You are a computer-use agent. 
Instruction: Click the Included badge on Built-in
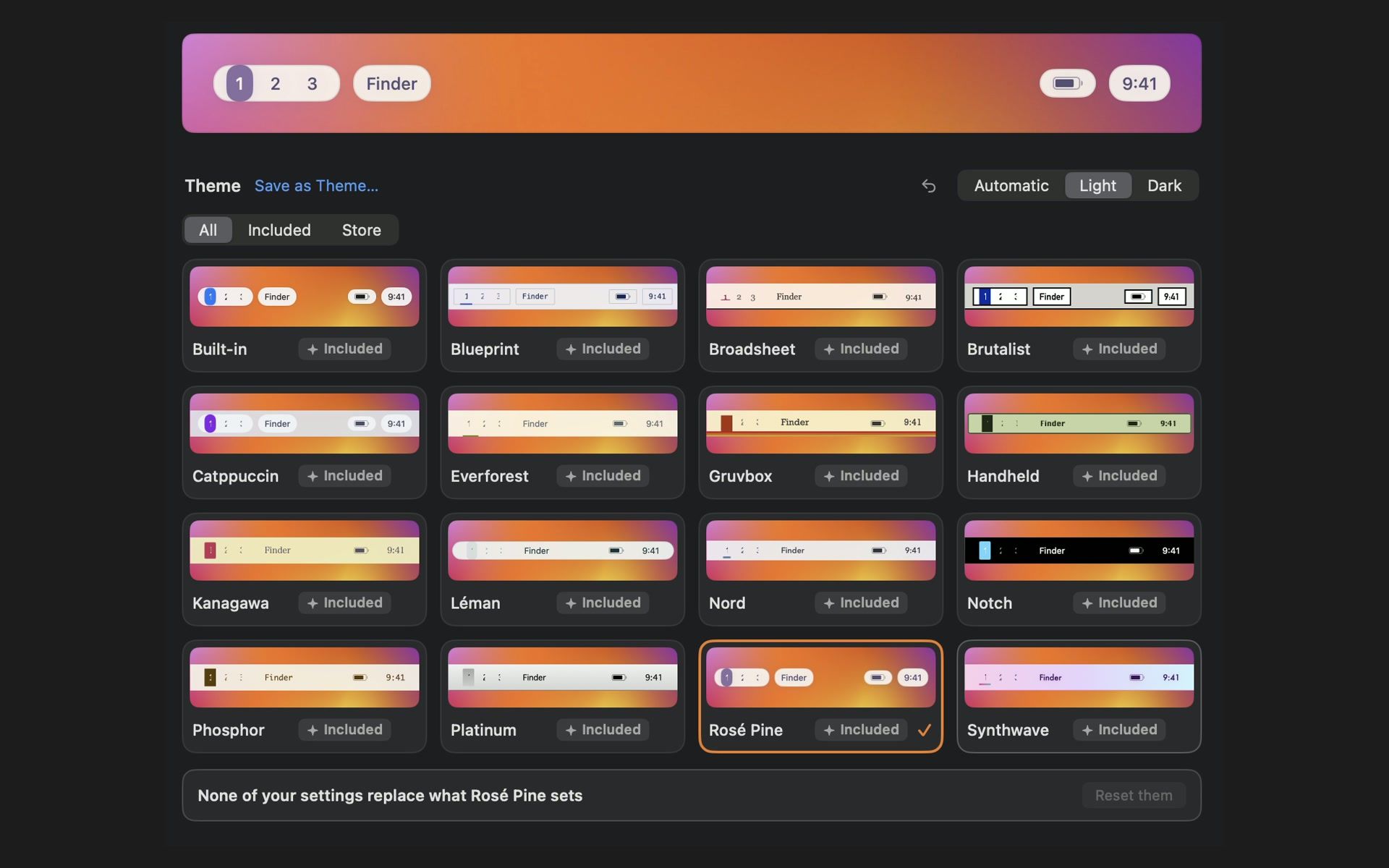[x=344, y=349]
